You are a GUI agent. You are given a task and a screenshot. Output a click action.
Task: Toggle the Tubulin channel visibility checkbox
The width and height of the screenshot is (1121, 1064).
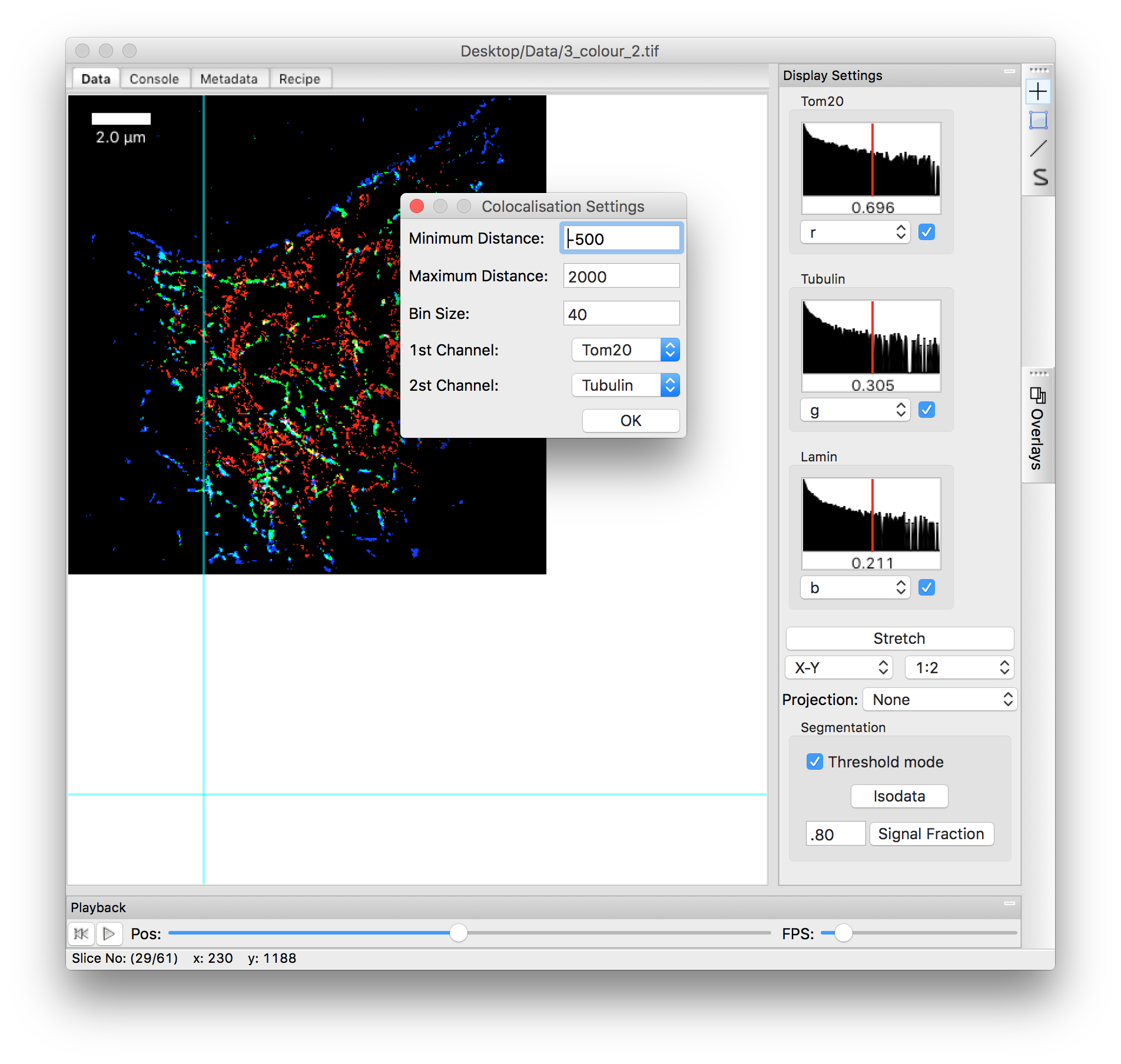pyautogui.click(x=927, y=410)
